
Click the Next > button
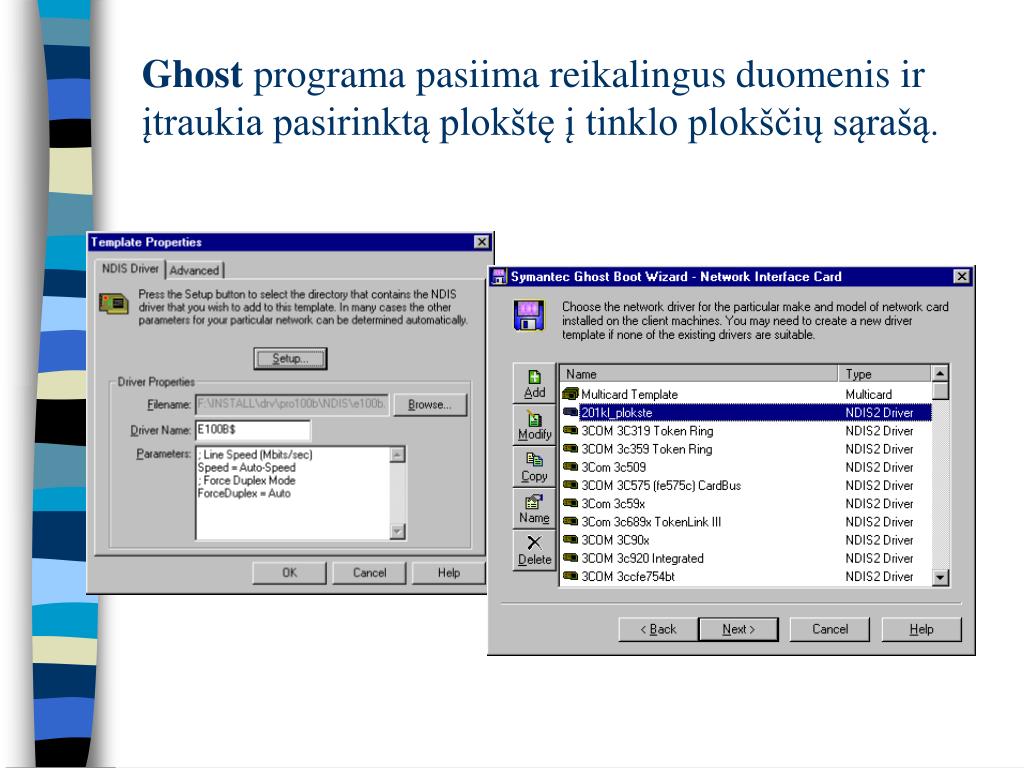pos(739,630)
